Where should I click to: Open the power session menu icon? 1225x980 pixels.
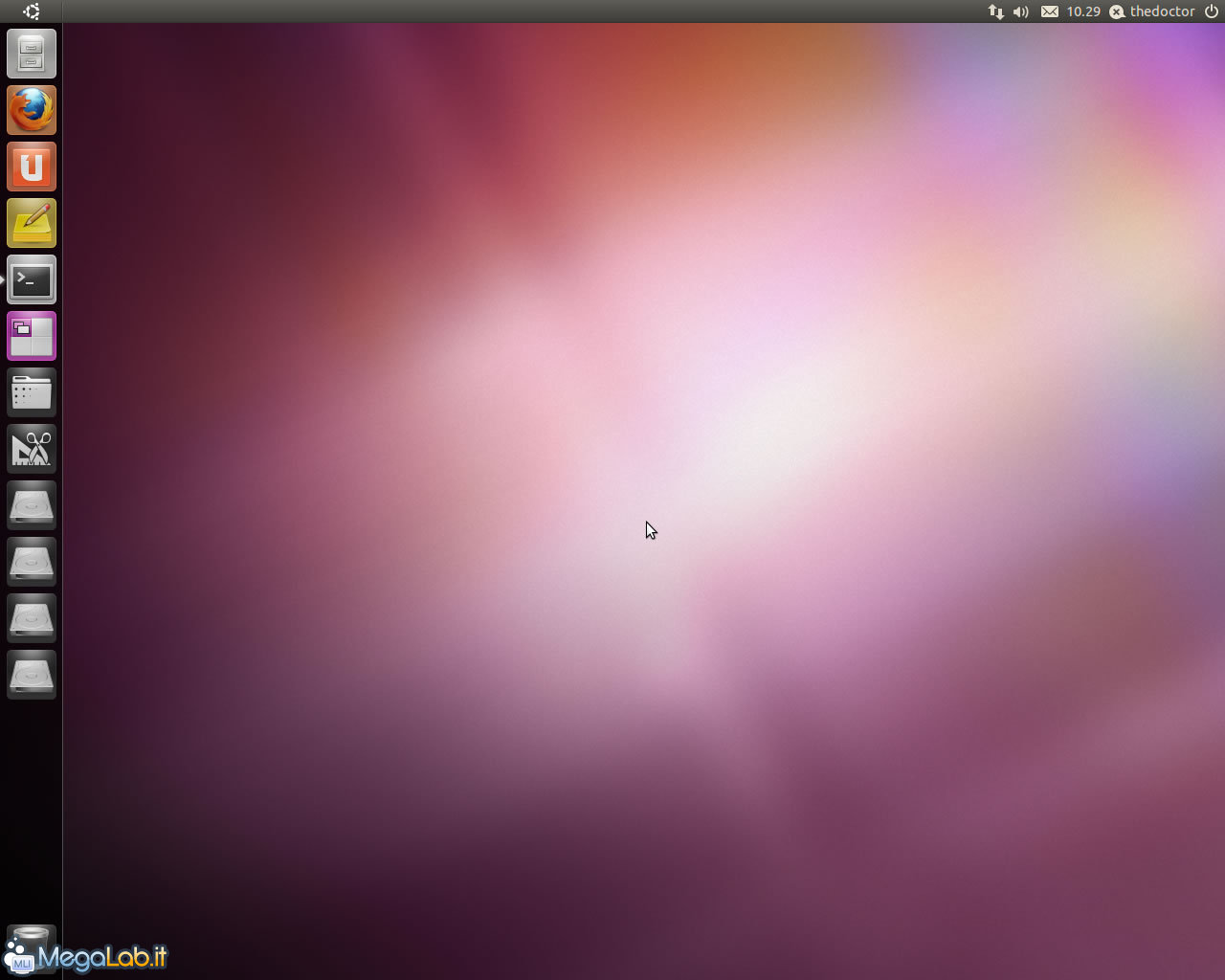click(1212, 11)
